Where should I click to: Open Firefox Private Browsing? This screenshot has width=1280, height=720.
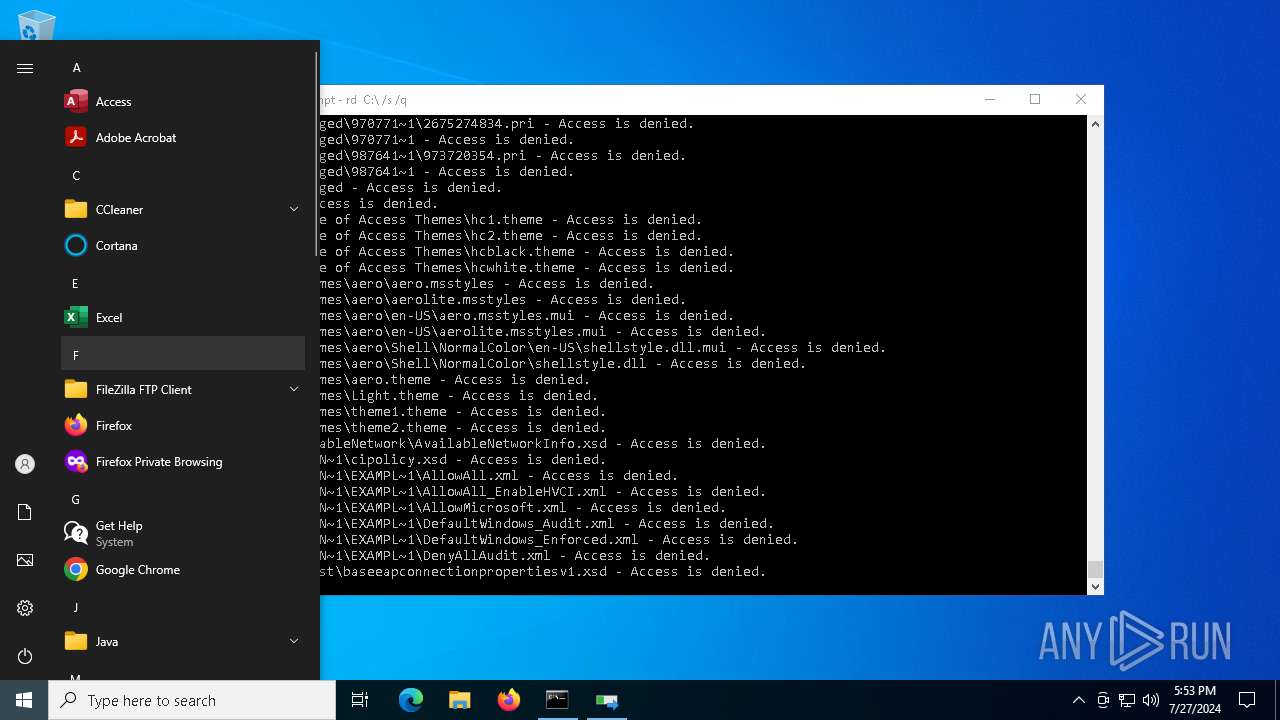pos(183,462)
